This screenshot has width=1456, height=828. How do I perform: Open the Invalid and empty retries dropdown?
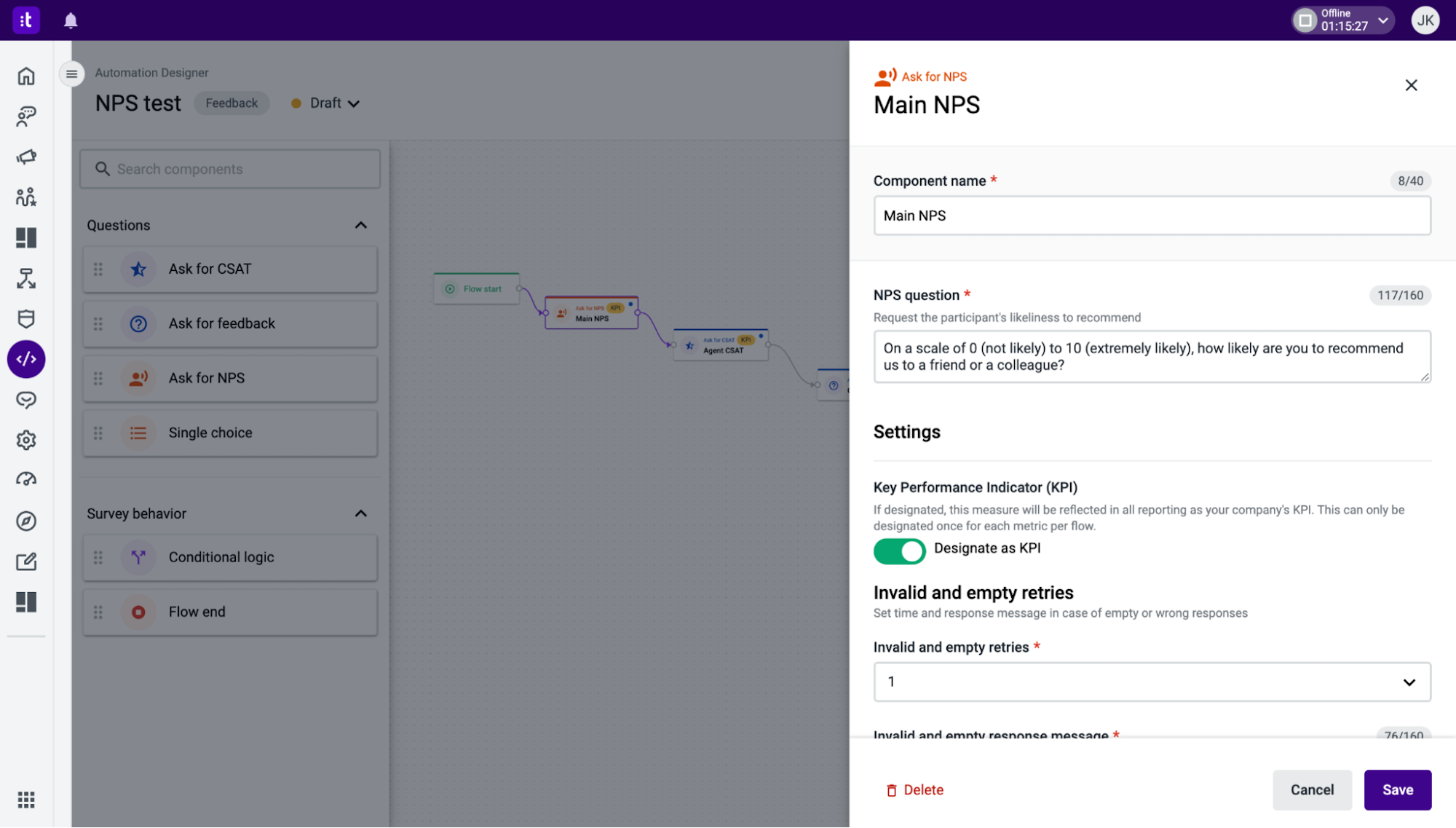(x=1152, y=682)
